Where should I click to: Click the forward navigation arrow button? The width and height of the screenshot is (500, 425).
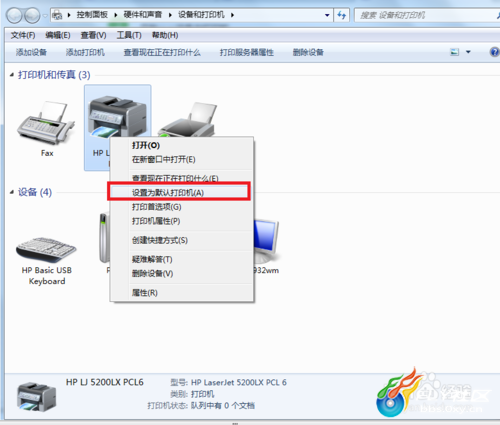tap(32, 16)
